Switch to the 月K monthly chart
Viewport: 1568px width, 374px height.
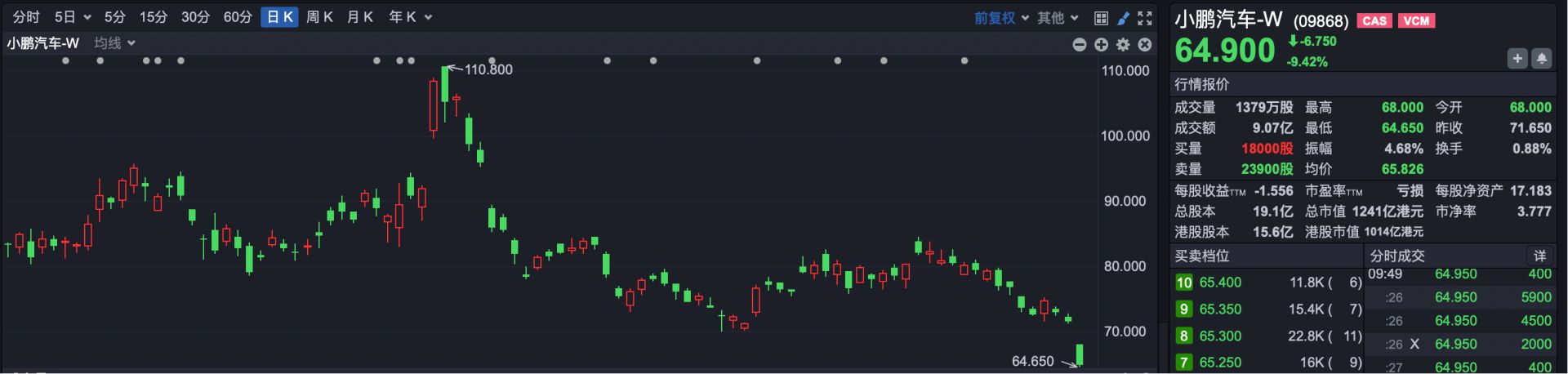pos(360,17)
